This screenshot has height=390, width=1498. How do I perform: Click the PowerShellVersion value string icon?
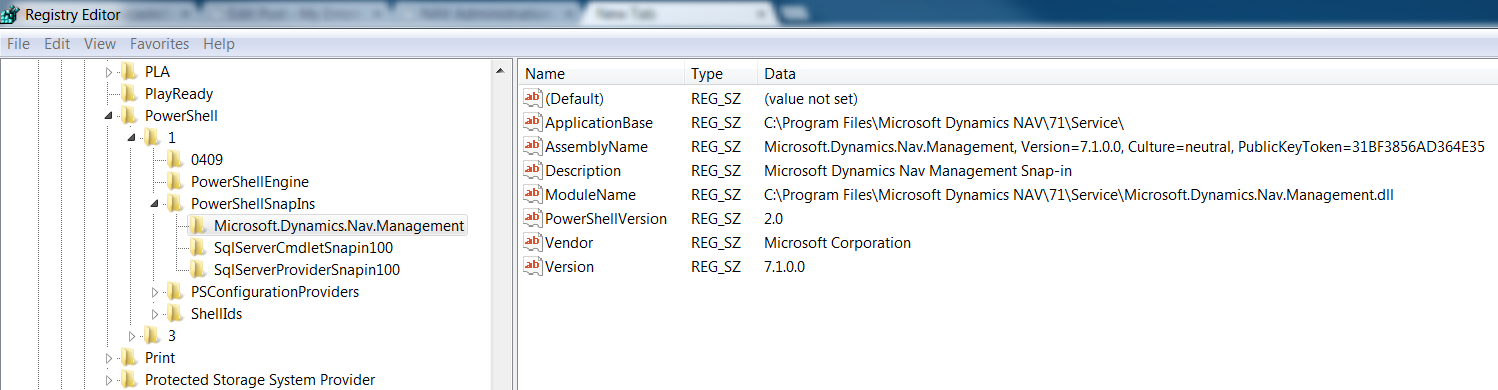[533, 219]
